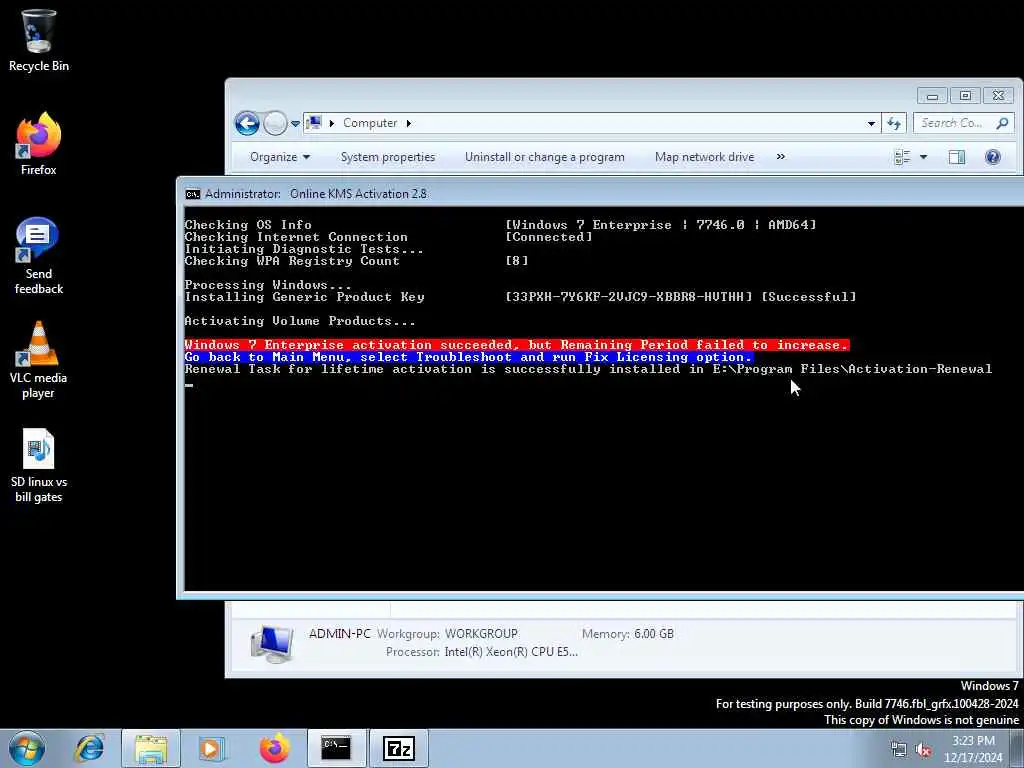Click Uninstall or change a program
Image resolution: width=1024 pixels, height=768 pixels.
[x=545, y=157]
